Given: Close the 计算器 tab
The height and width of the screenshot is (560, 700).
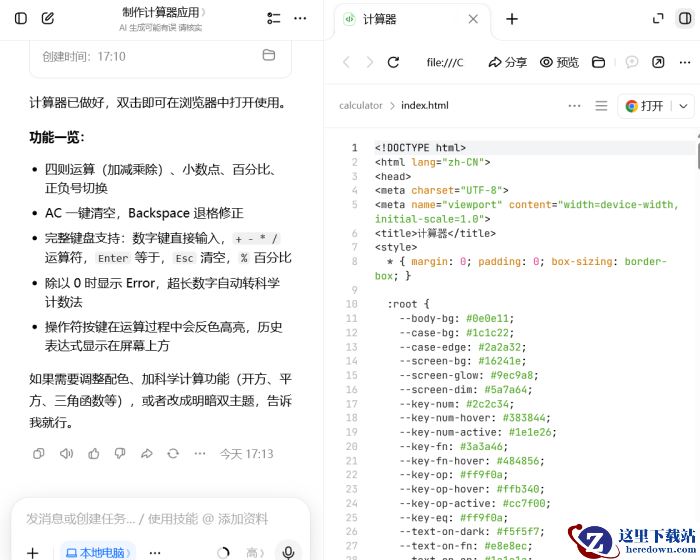Looking at the screenshot, I should point(473,19).
